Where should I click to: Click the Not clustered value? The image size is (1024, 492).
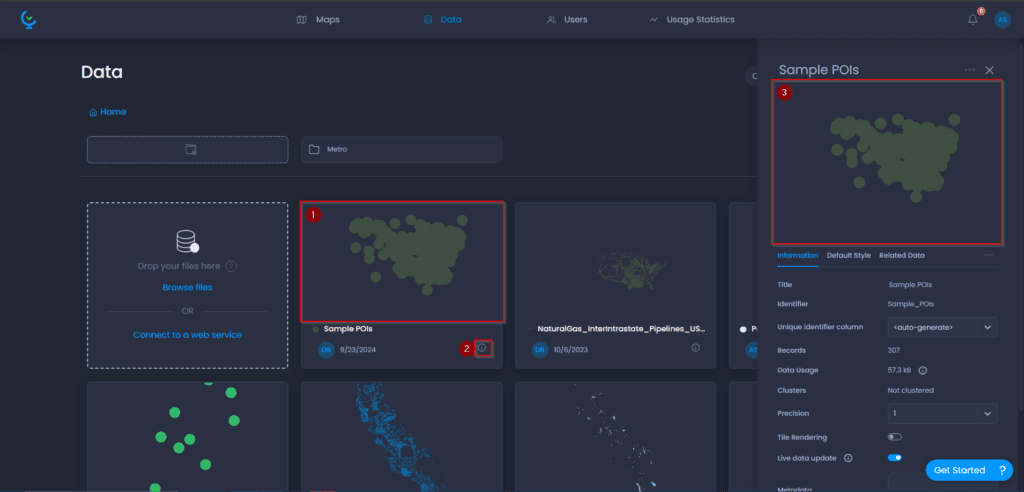pyautogui.click(x=910, y=391)
